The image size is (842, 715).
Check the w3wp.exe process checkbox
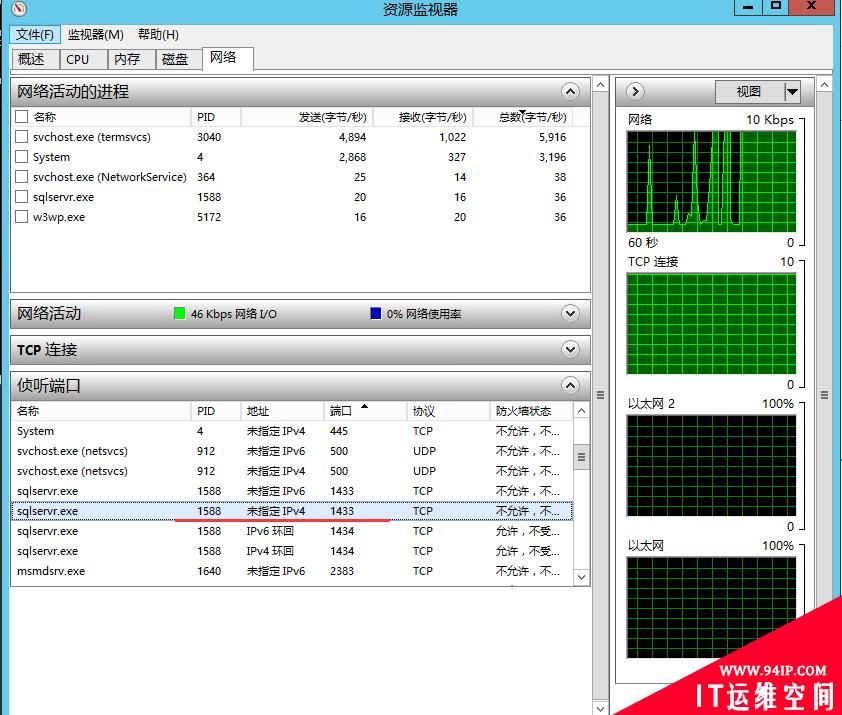click(x=21, y=216)
